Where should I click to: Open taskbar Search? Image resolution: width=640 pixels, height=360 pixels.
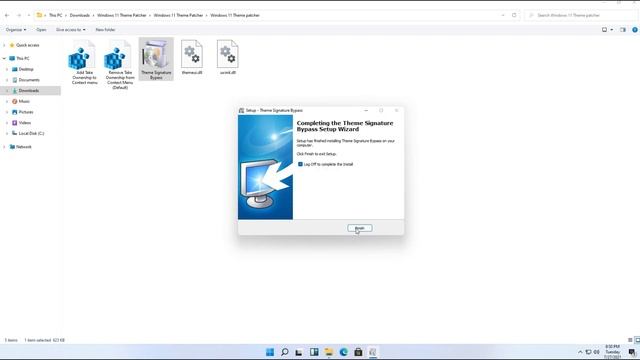284,352
